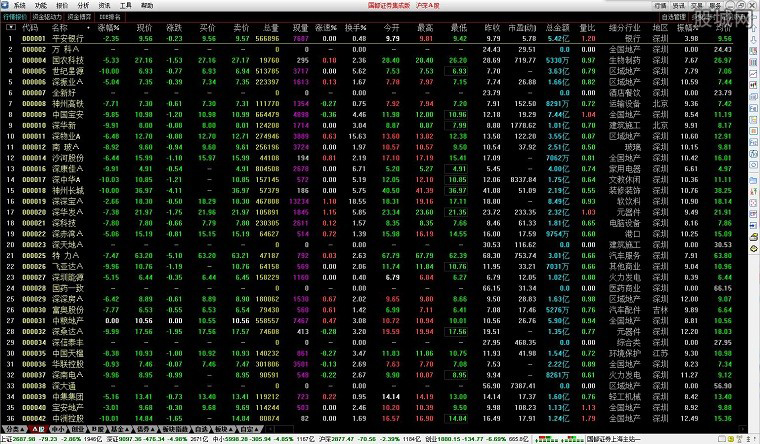Click the yellow diamond icon in right sidebar
Screen dimensions: 760x444
coord(754,248)
